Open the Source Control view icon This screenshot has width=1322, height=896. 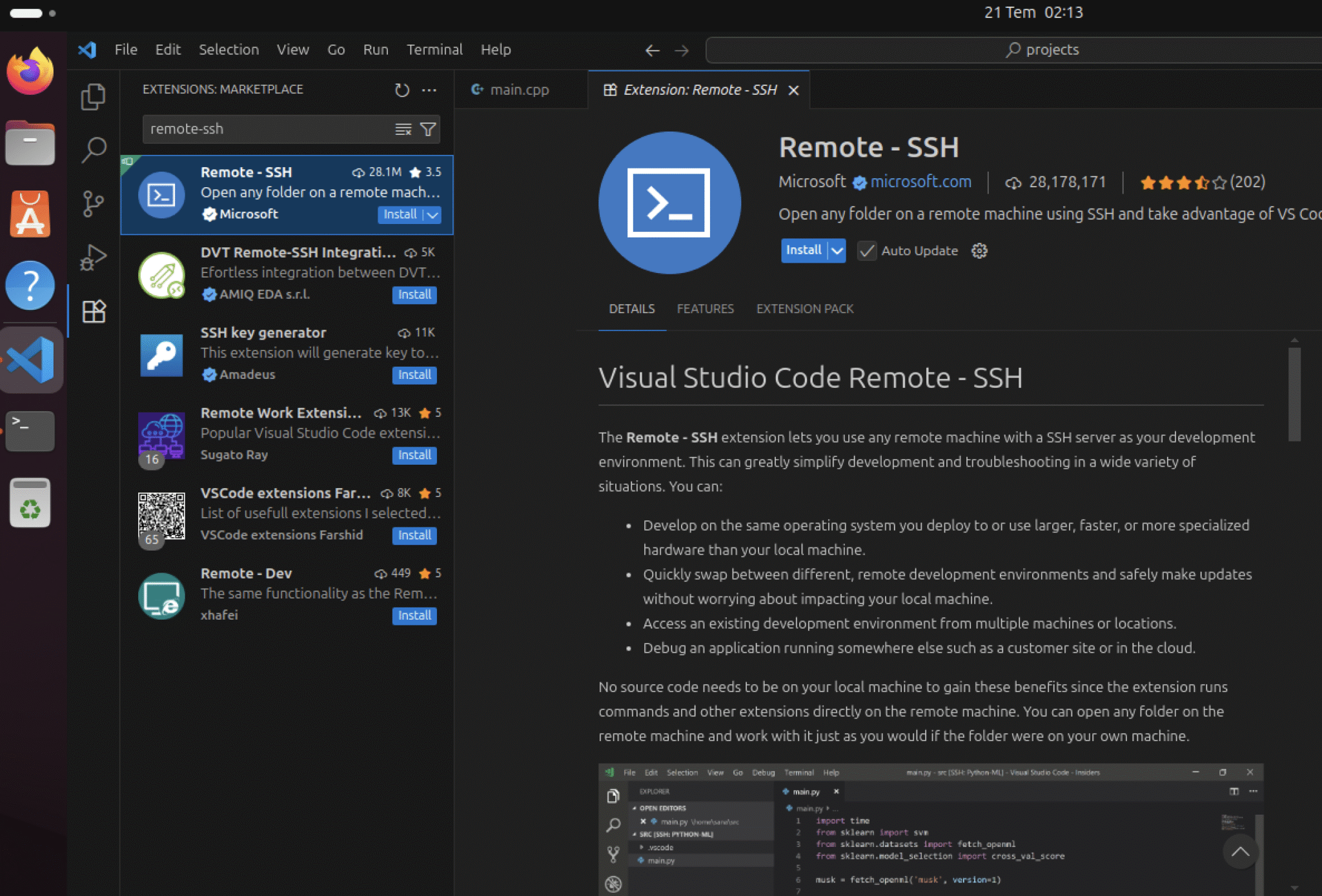click(x=94, y=203)
